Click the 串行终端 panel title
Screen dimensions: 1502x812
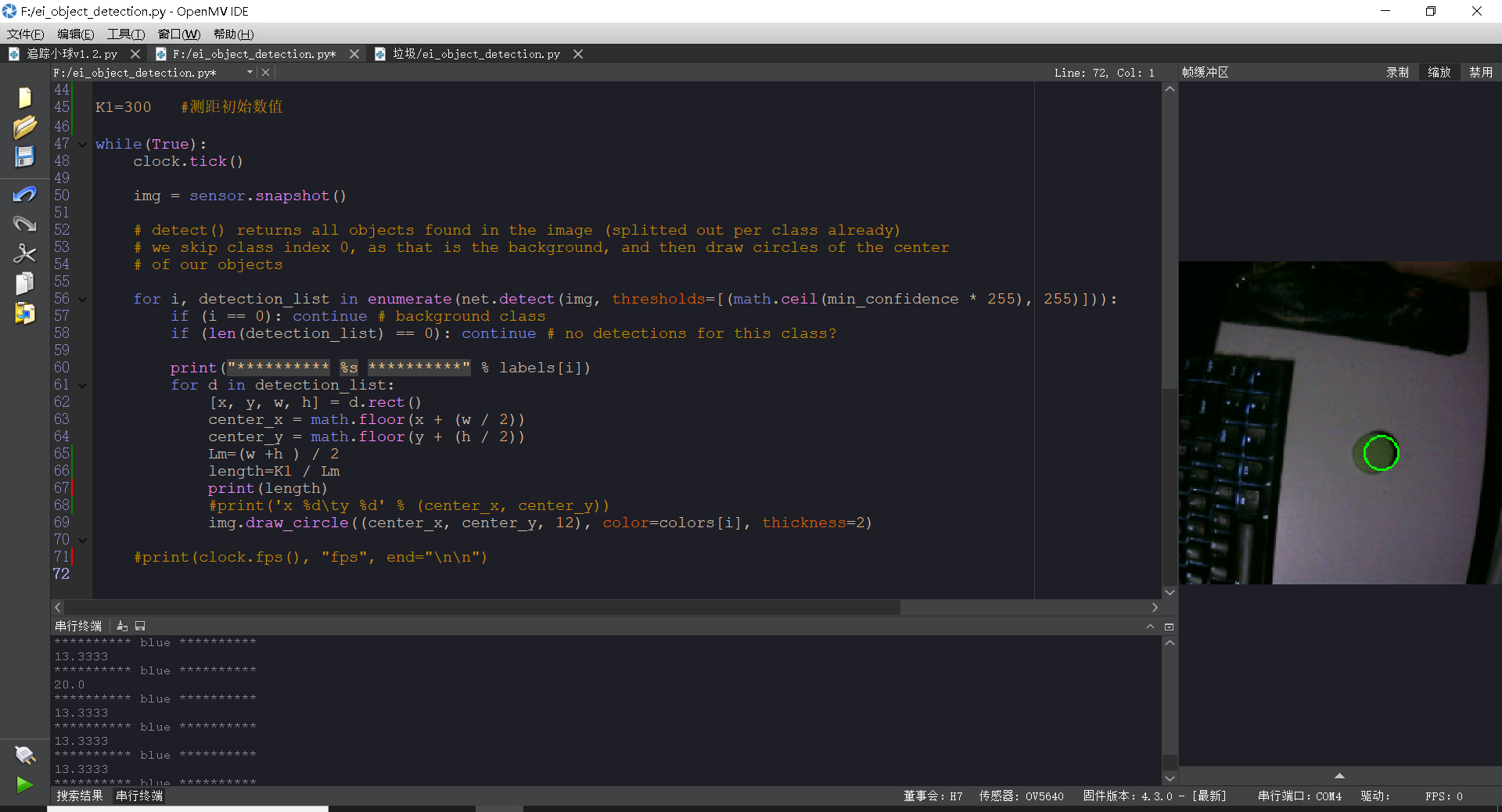pyautogui.click(x=78, y=626)
